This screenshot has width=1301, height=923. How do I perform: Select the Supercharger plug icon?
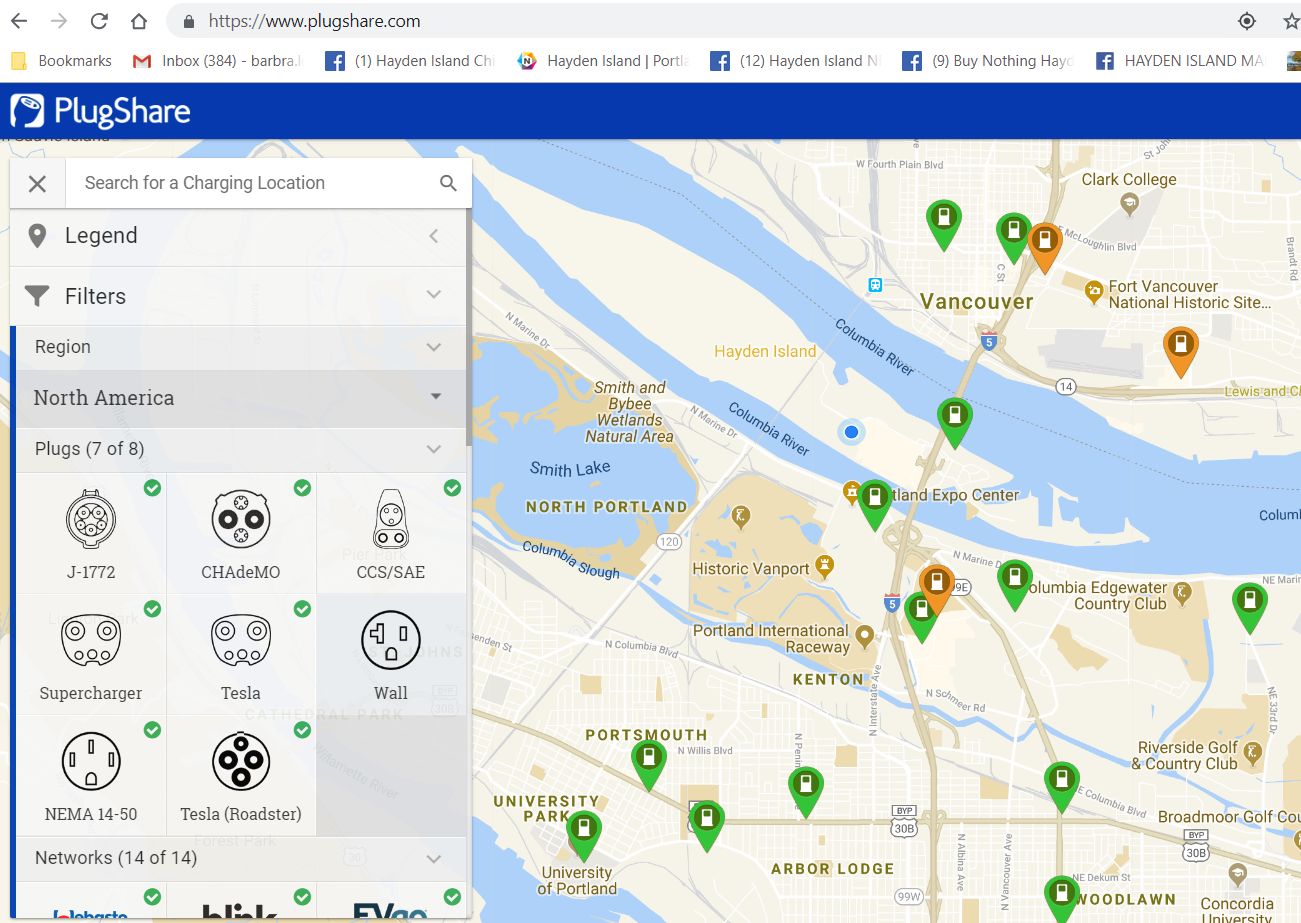coord(90,641)
